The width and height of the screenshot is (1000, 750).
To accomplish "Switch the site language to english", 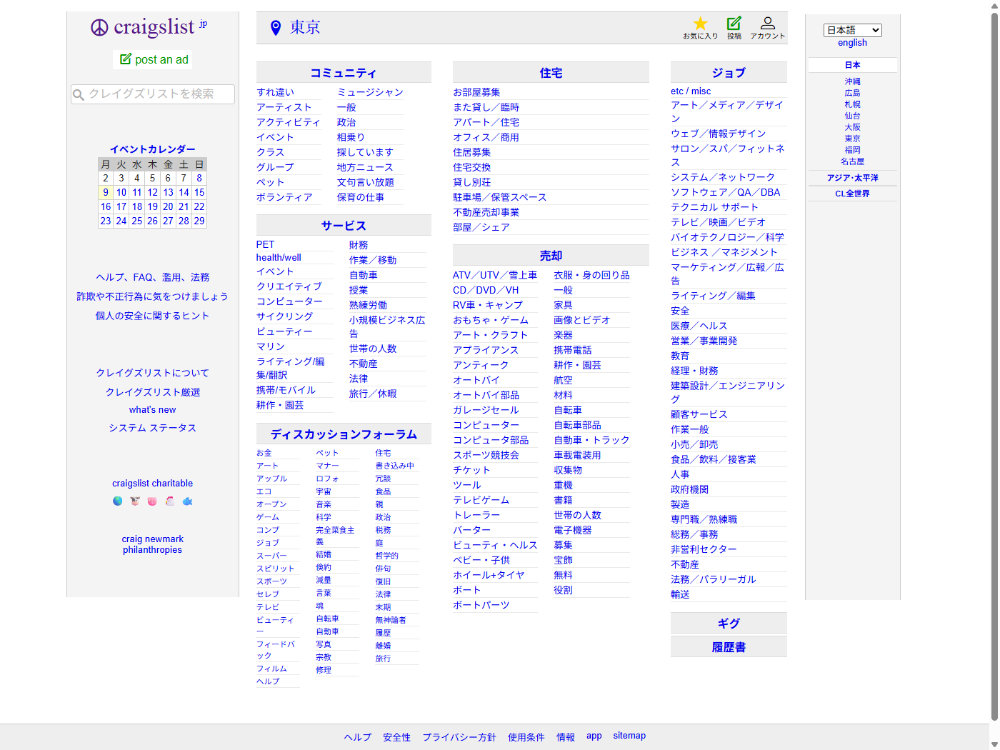I will click(x=852, y=43).
